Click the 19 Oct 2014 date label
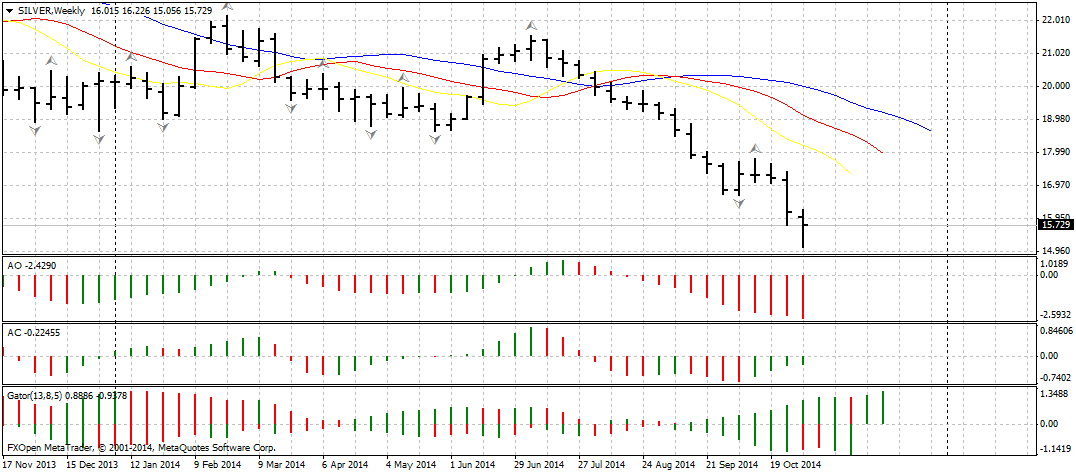This screenshot has width=1076, height=473. click(794, 465)
